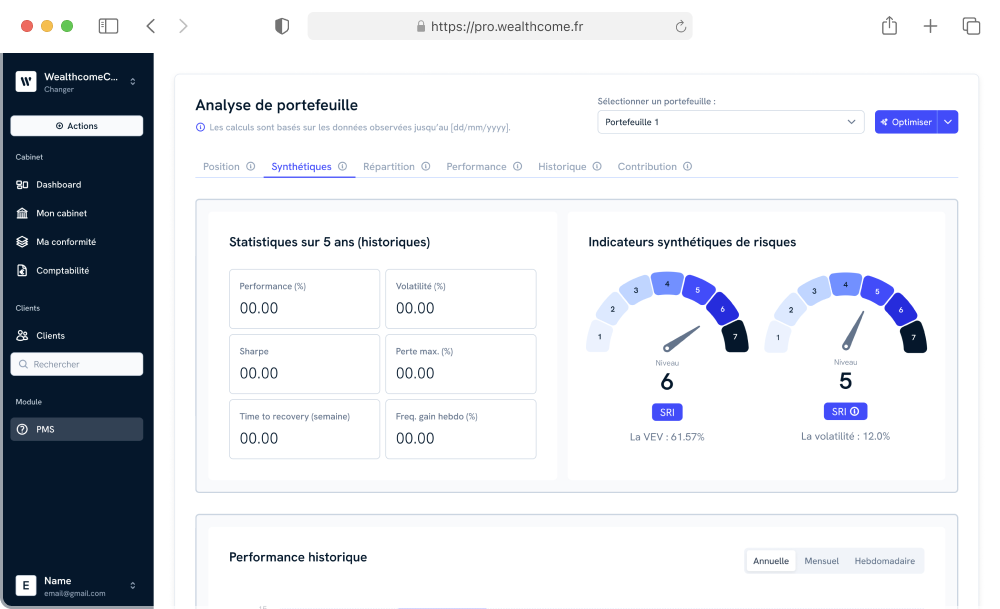Select the Mensuel period option
The image size is (1000, 609).
821,561
